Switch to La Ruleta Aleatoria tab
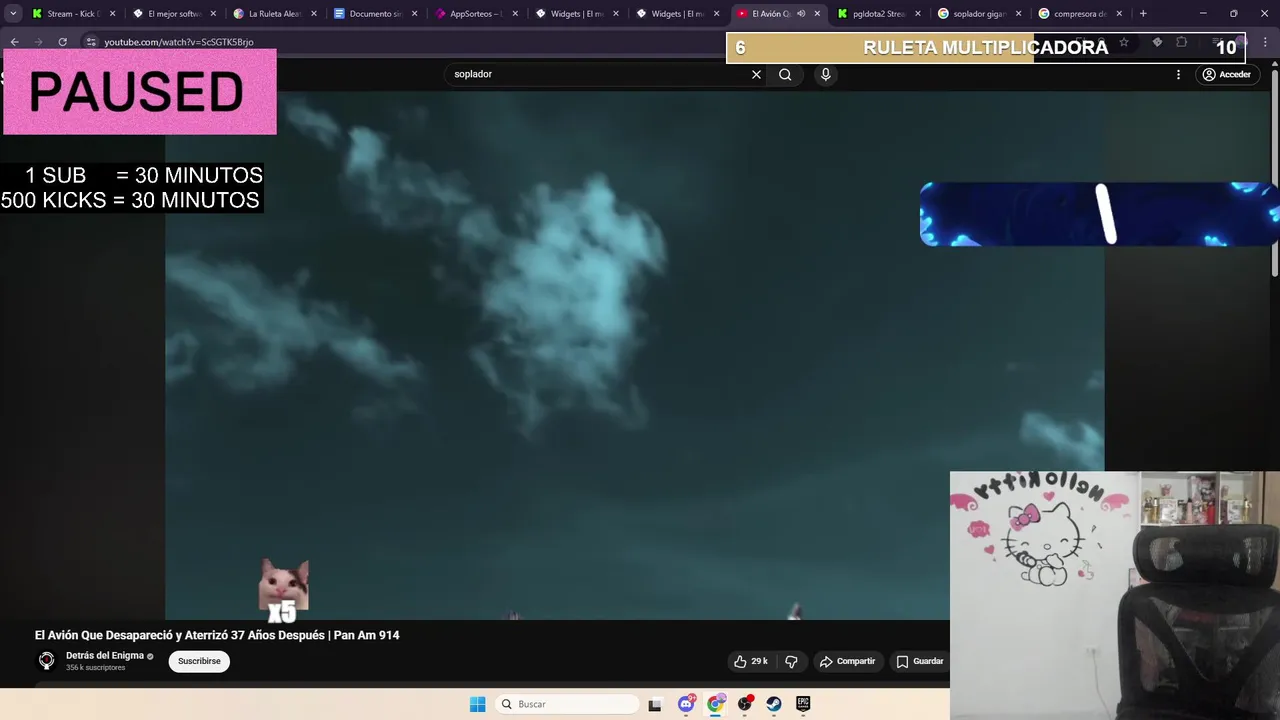 (x=275, y=14)
